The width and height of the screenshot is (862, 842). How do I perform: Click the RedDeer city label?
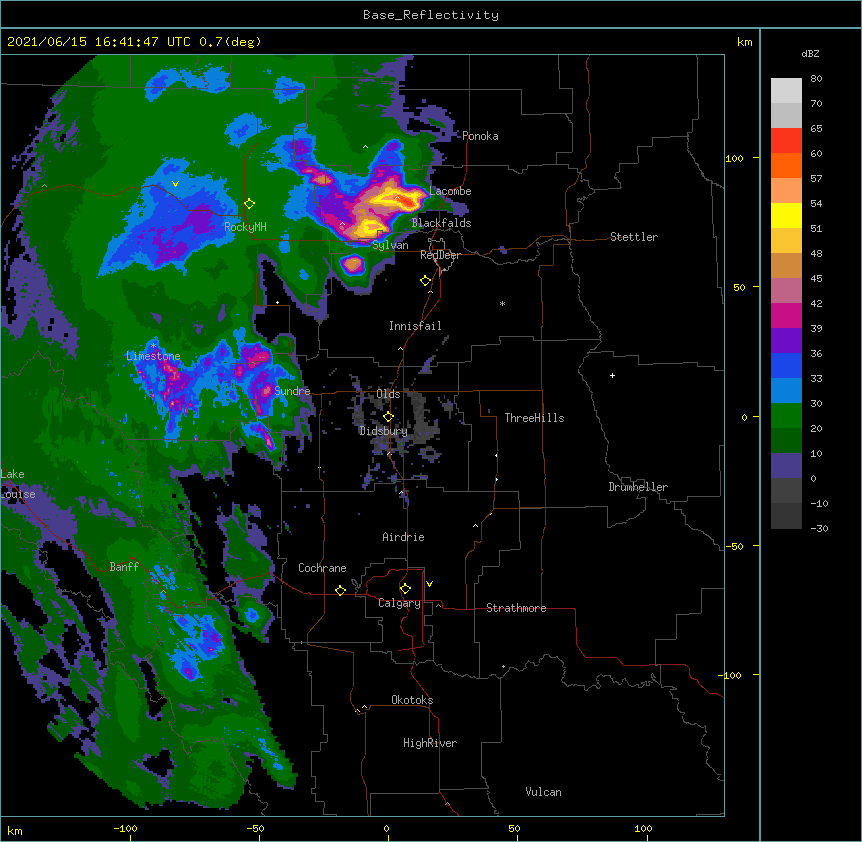[440, 255]
